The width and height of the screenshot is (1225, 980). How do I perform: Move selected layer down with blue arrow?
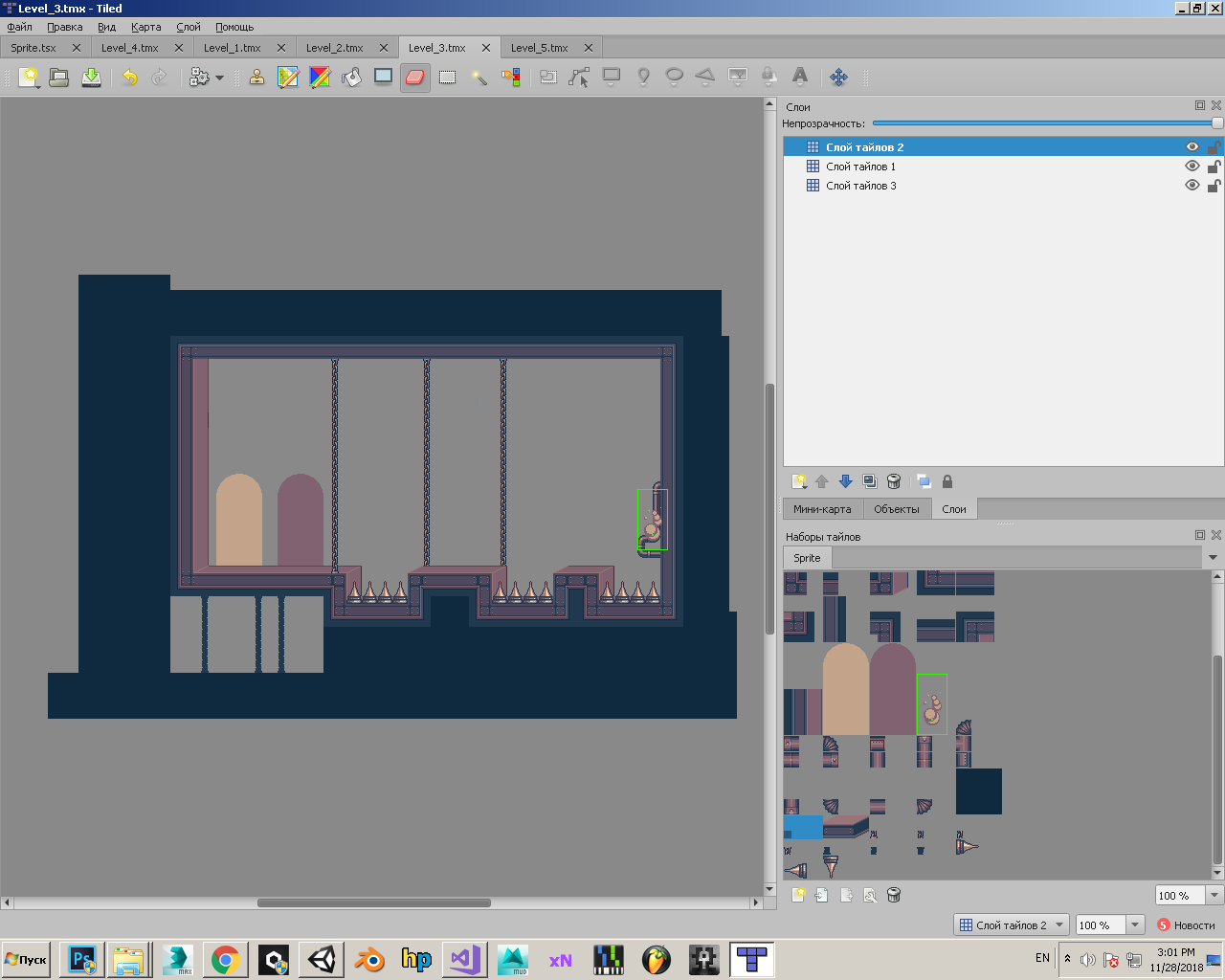(x=845, y=481)
